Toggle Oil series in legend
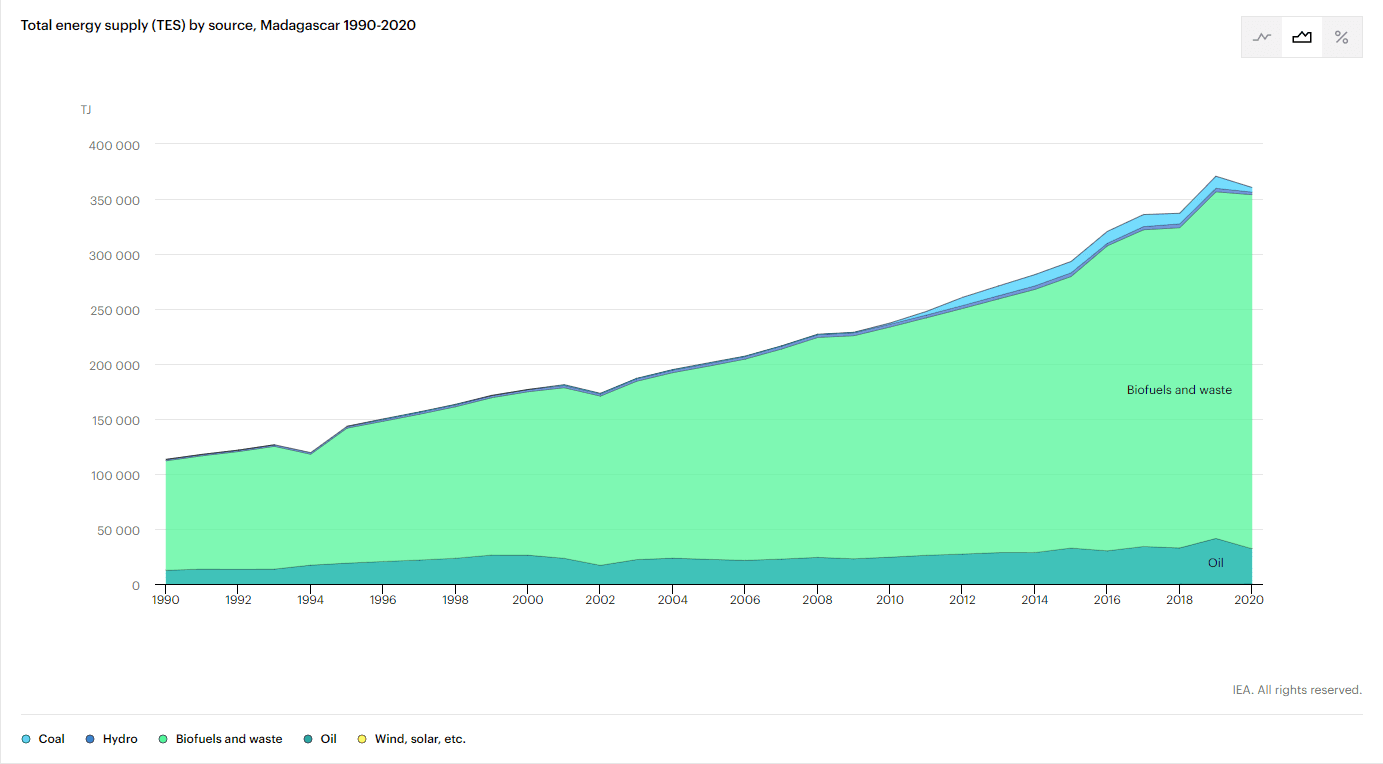Image resolution: width=1383 pixels, height=764 pixels. 320,739
